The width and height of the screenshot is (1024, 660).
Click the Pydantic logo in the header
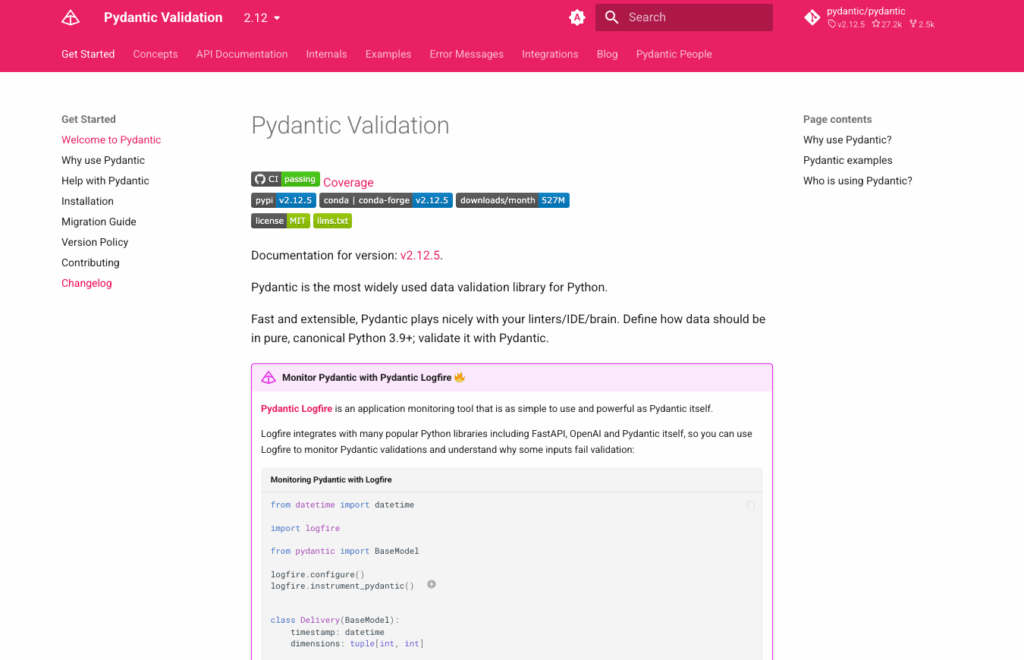tap(70, 18)
